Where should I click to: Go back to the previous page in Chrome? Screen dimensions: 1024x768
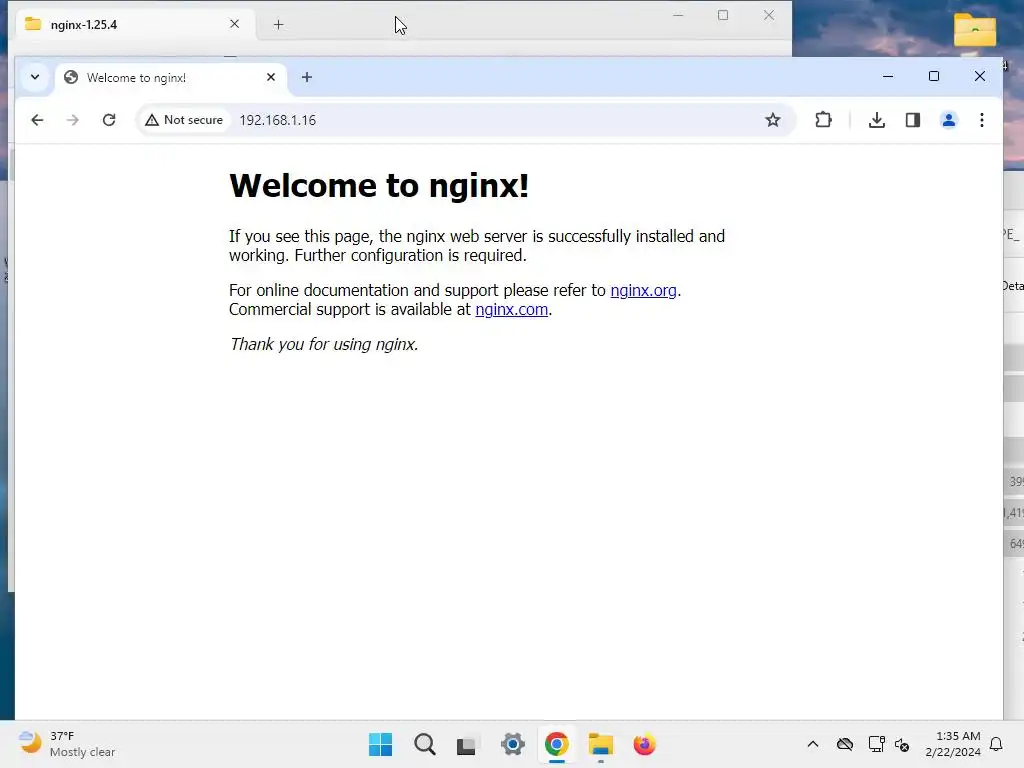(x=37, y=120)
